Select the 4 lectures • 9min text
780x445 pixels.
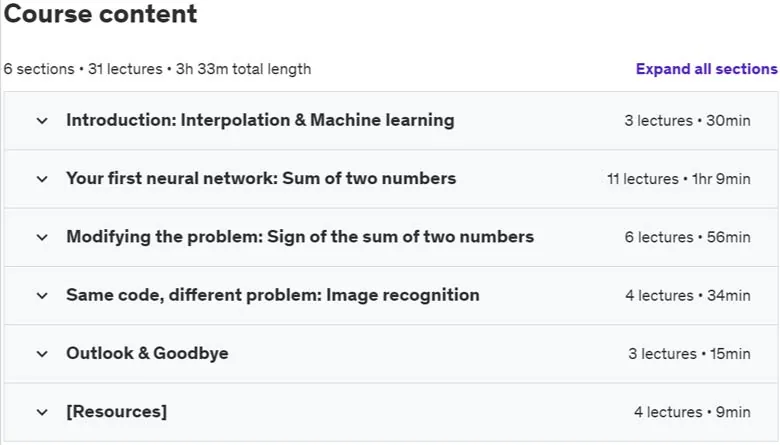click(692, 412)
